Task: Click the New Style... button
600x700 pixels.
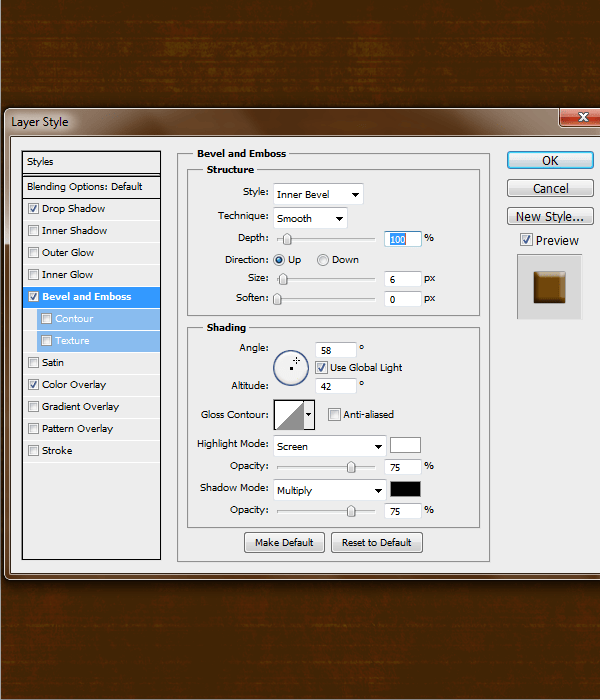Action: coord(550,217)
